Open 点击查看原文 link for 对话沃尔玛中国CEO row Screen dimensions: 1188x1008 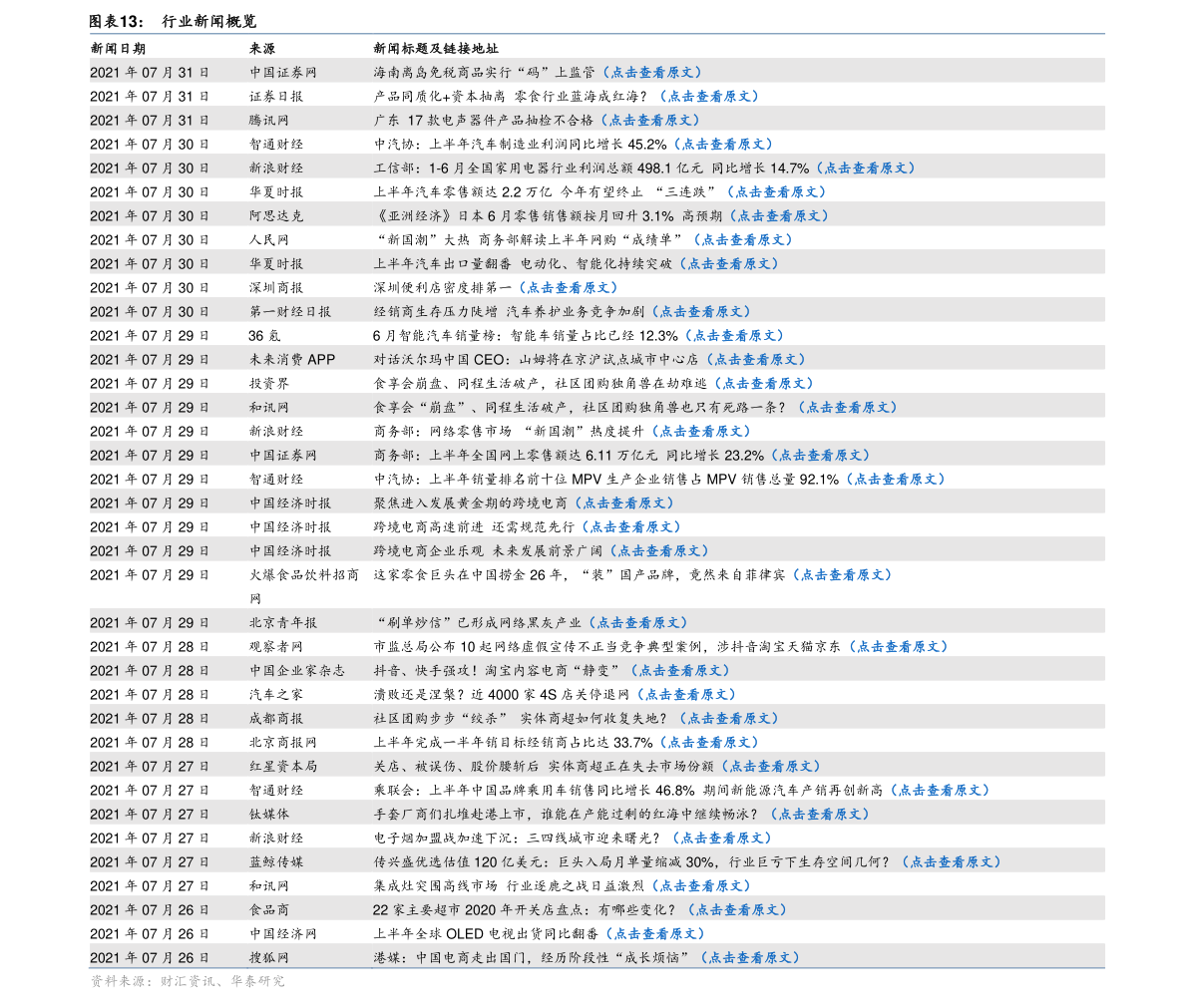(756, 360)
